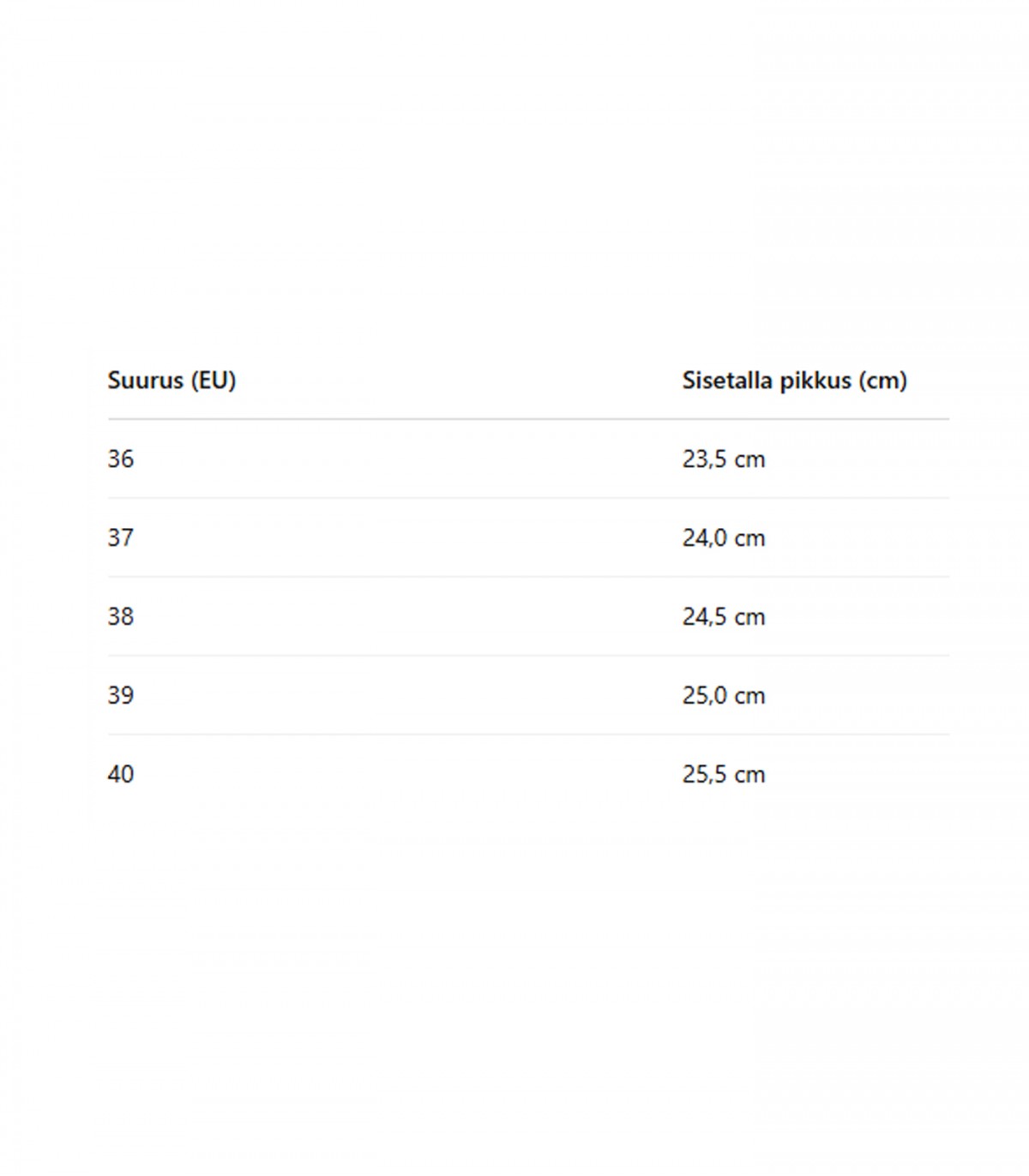
Task: Click the cm unit in the 40 row
Action: coord(749,775)
